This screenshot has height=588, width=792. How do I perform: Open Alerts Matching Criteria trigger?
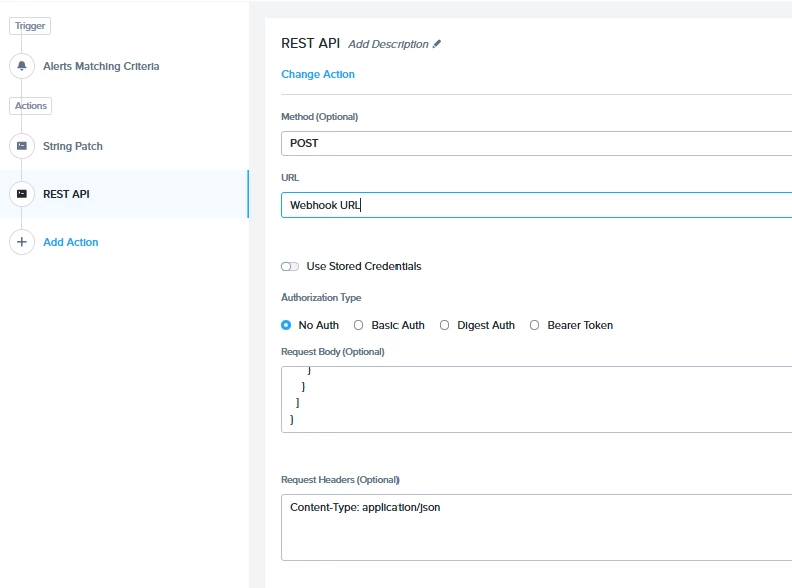100,66
